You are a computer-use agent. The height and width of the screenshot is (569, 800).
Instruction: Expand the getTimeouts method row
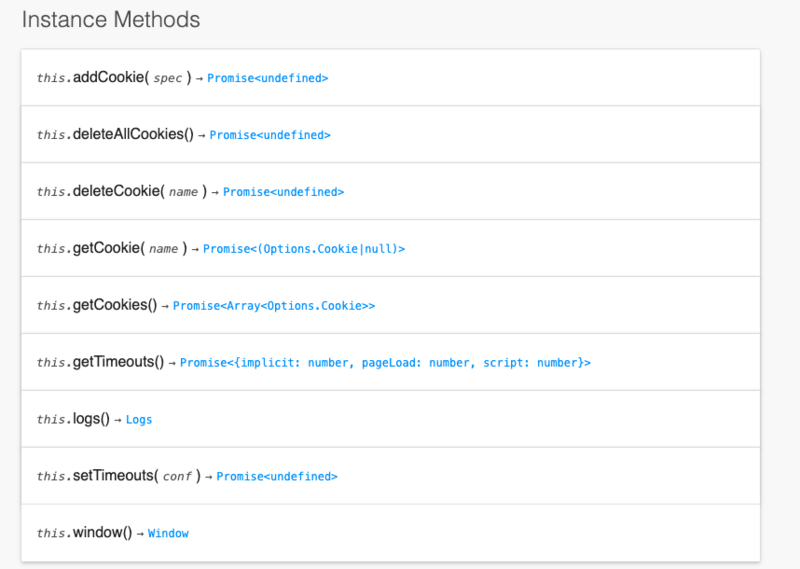118,362
